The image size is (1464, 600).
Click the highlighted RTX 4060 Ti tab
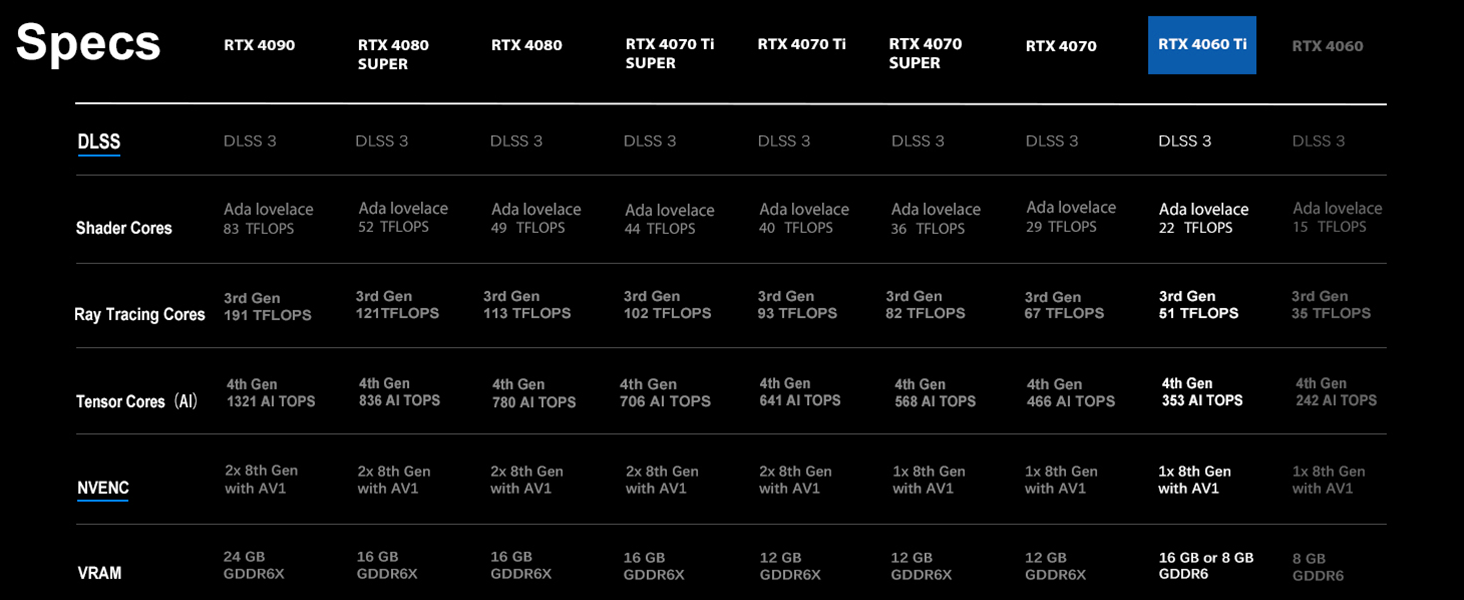pos(1201,45)
